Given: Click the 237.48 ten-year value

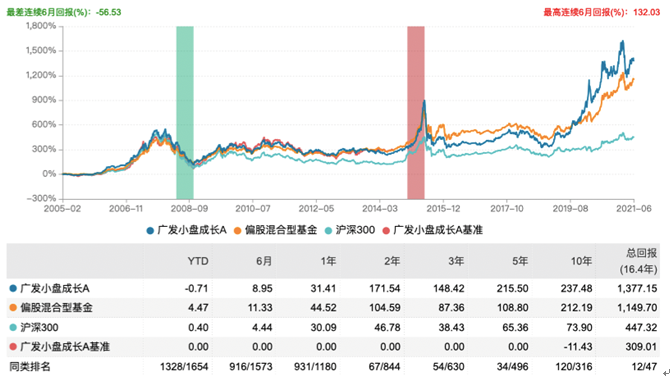Looking at the screenshot, I should (x=576, y=289).
